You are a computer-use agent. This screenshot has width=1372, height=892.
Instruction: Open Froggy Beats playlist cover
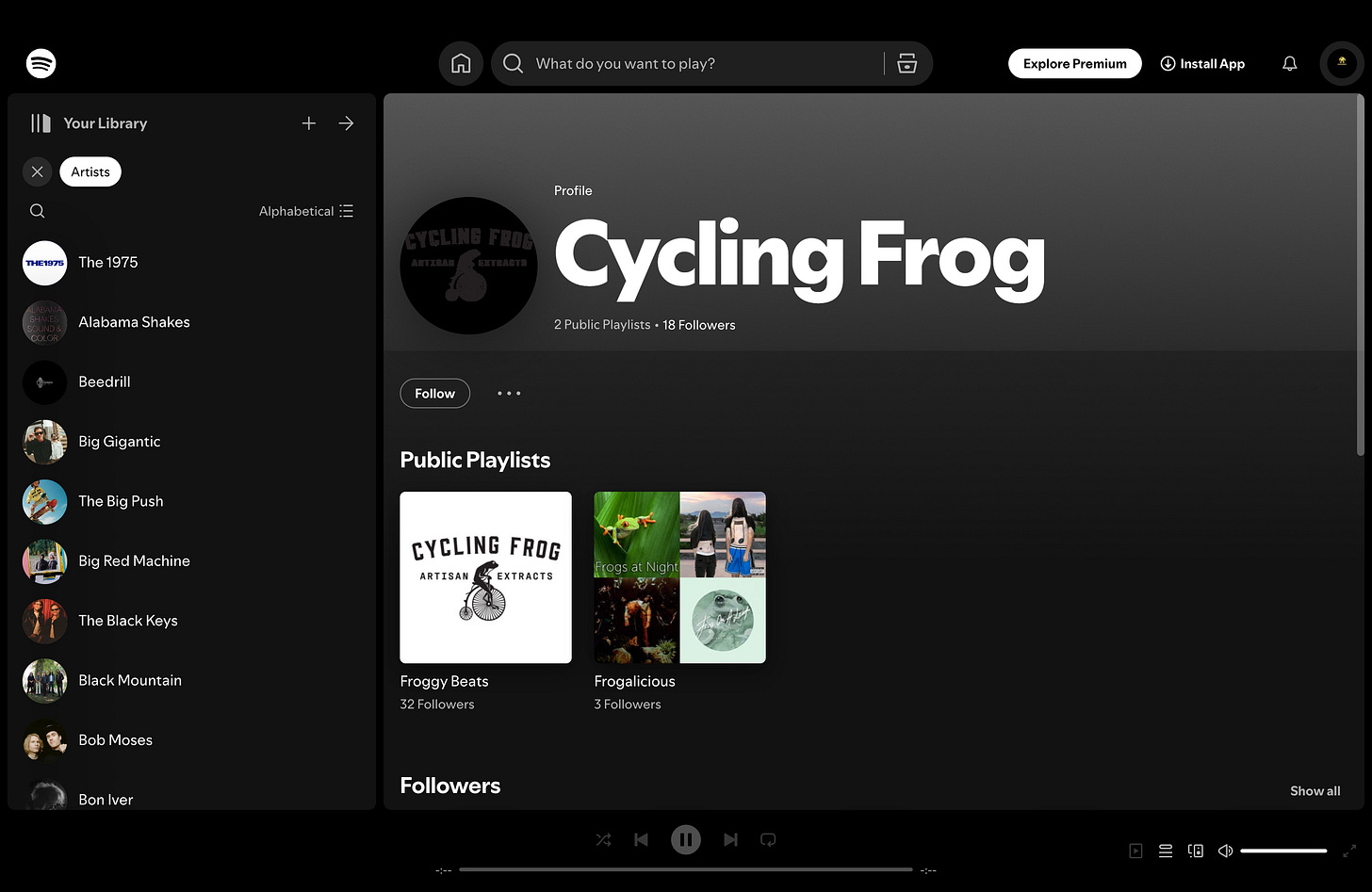coord(486,577)
